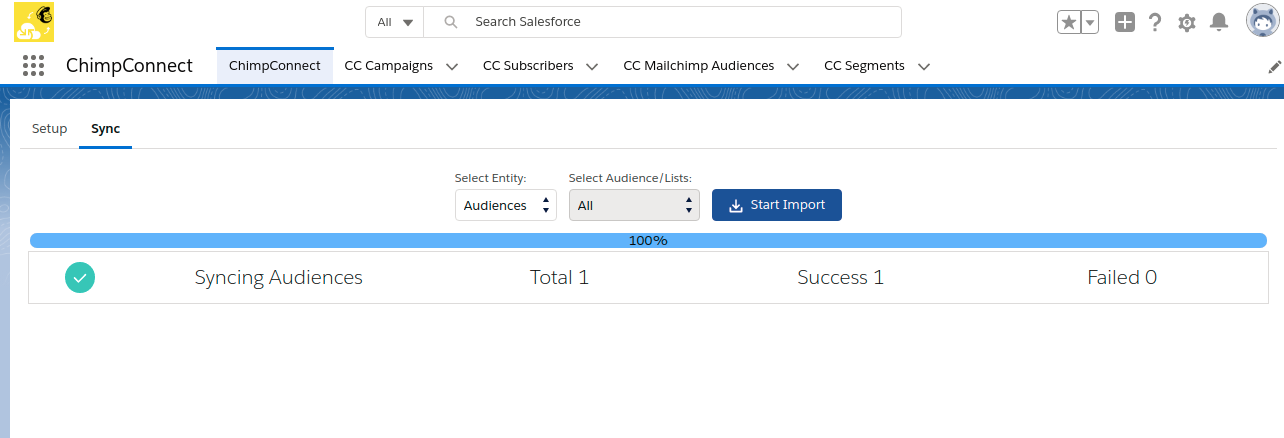Image resolution: width=1284 pixels, height=438 pixels.
Task: Expand the CC Campaigns tab chevron
Action: click(452, 67)
